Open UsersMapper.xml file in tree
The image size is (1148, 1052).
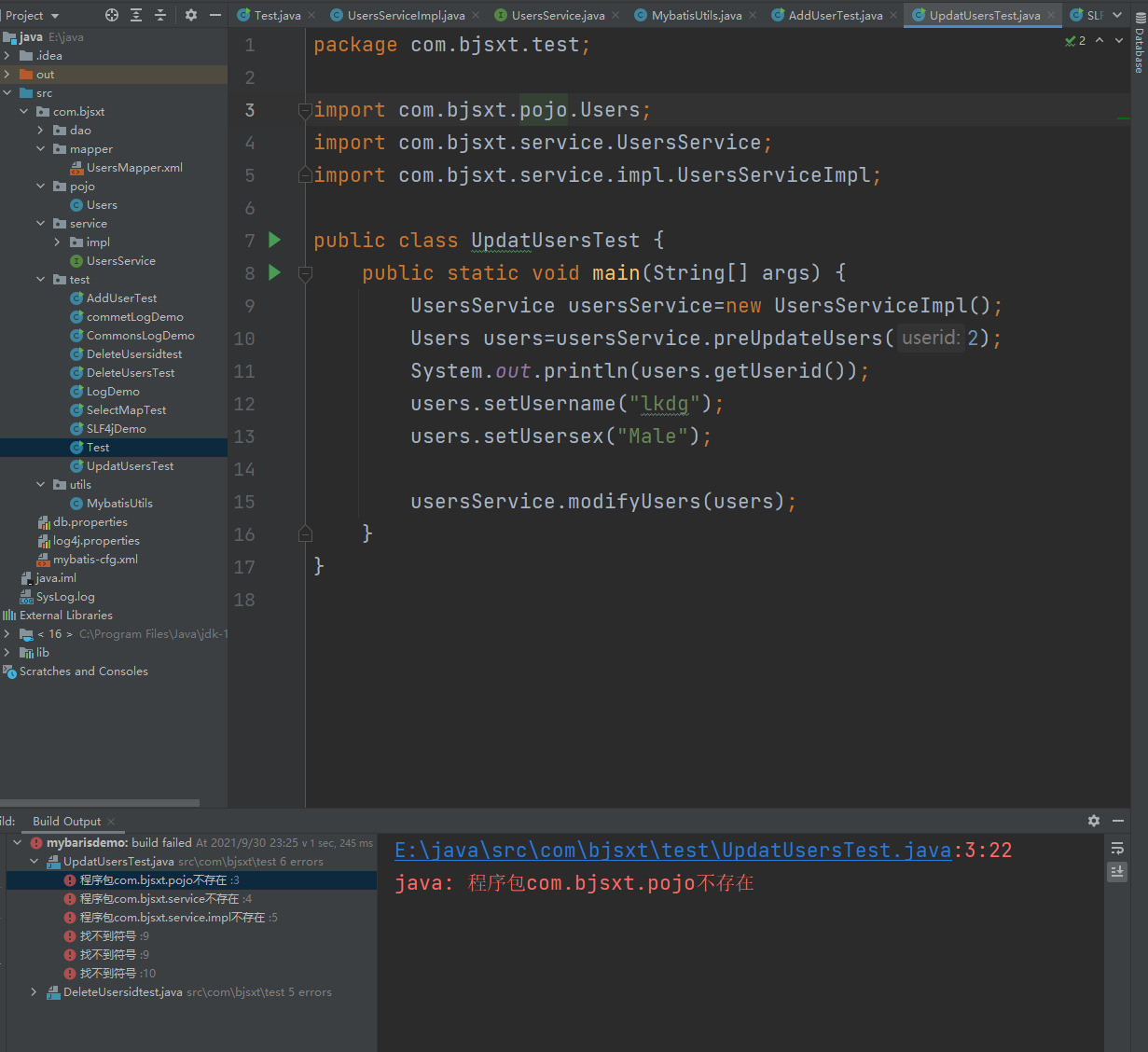[134, 168]
